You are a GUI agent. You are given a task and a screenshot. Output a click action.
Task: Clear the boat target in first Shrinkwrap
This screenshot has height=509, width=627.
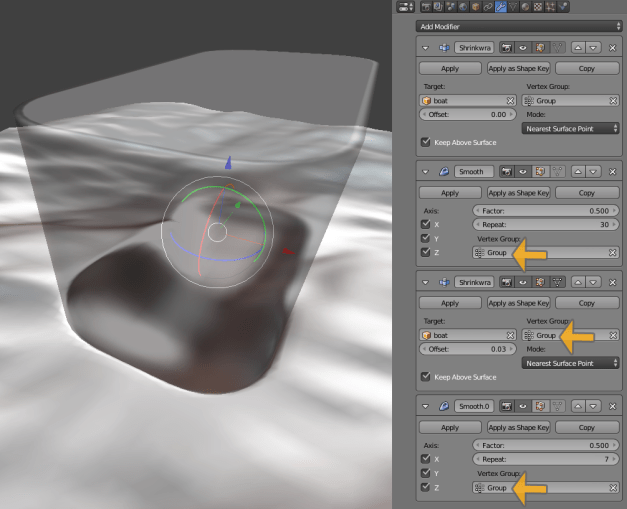[510, 101]
